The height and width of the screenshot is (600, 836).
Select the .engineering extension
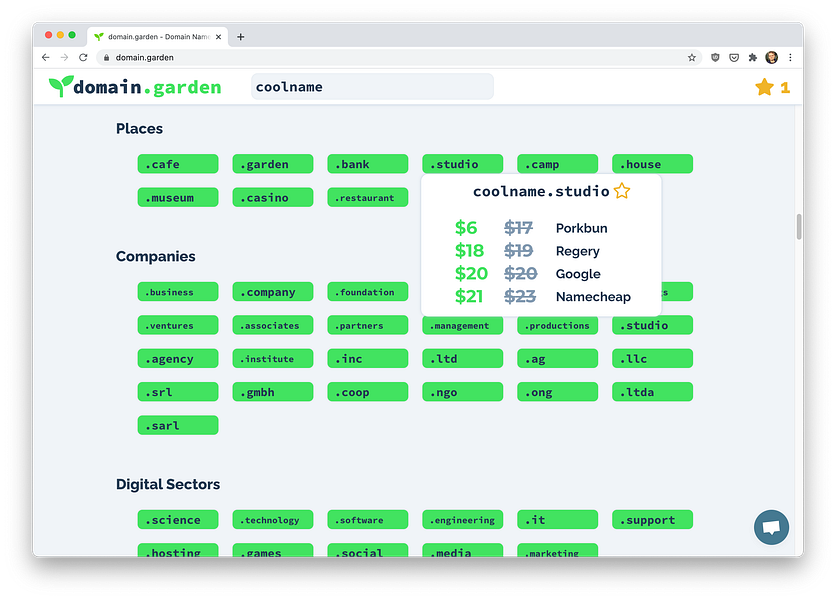[x=463, y=519]
